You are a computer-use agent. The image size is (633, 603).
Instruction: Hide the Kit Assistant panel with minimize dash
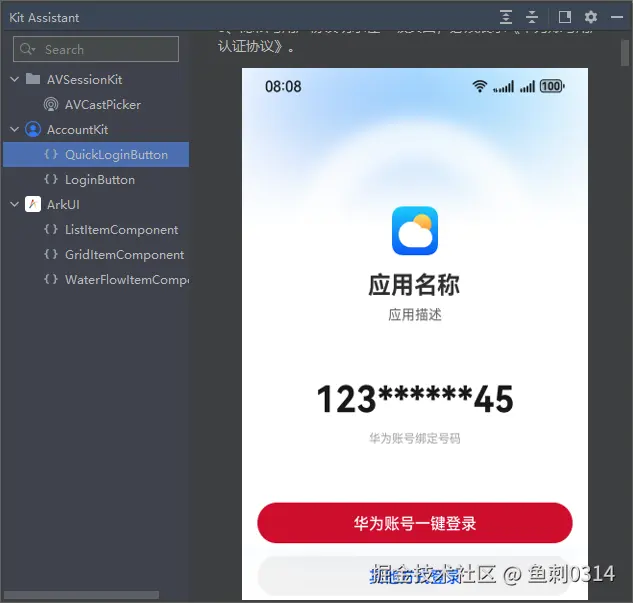[616, 17]
